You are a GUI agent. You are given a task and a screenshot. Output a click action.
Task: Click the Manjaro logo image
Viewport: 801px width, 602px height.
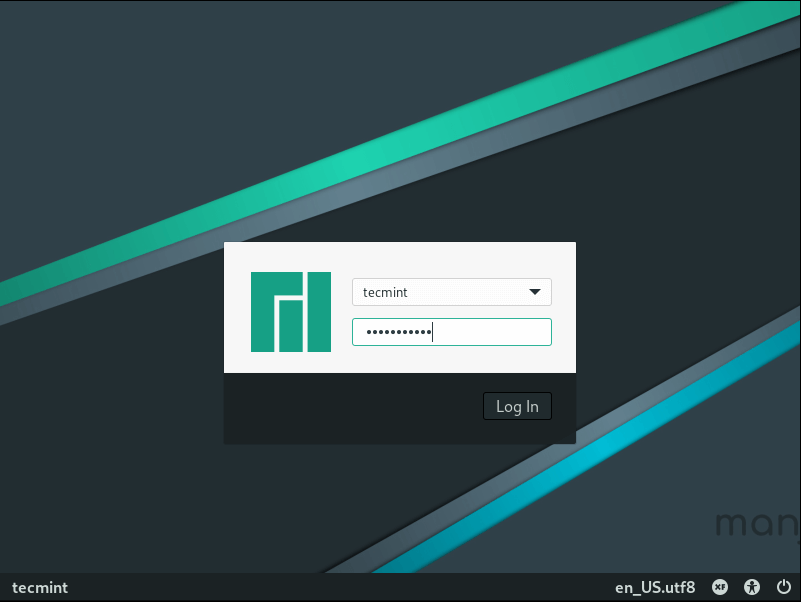291,312
